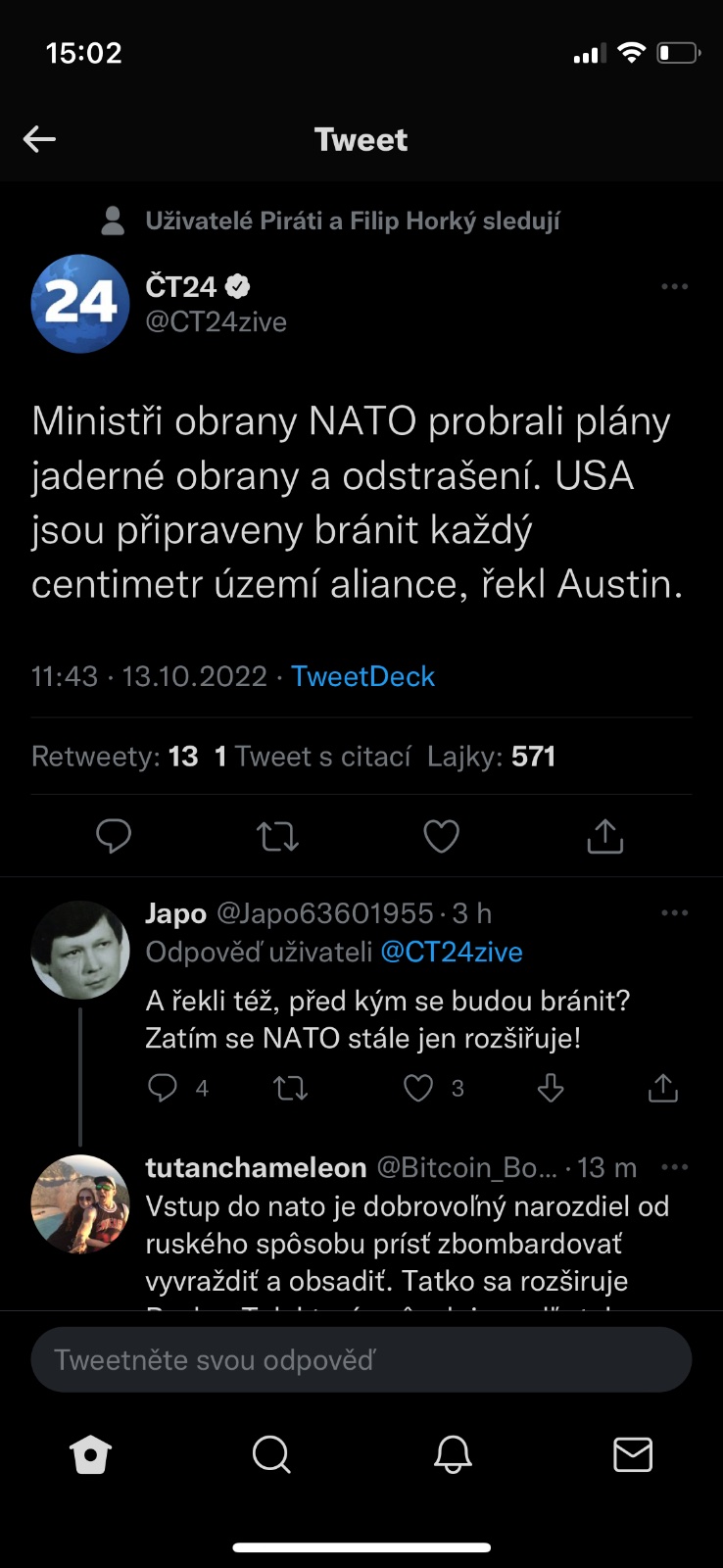Open the ČT24 tweet options menu
723x1568 pixels.
674,286
